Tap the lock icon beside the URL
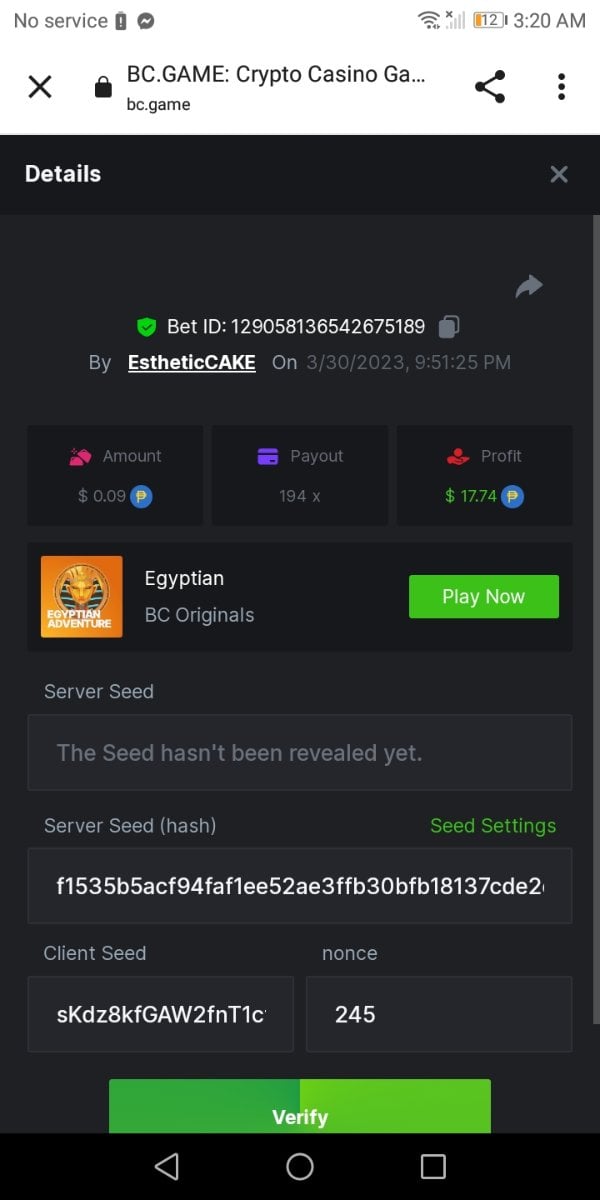 point(103,88)
